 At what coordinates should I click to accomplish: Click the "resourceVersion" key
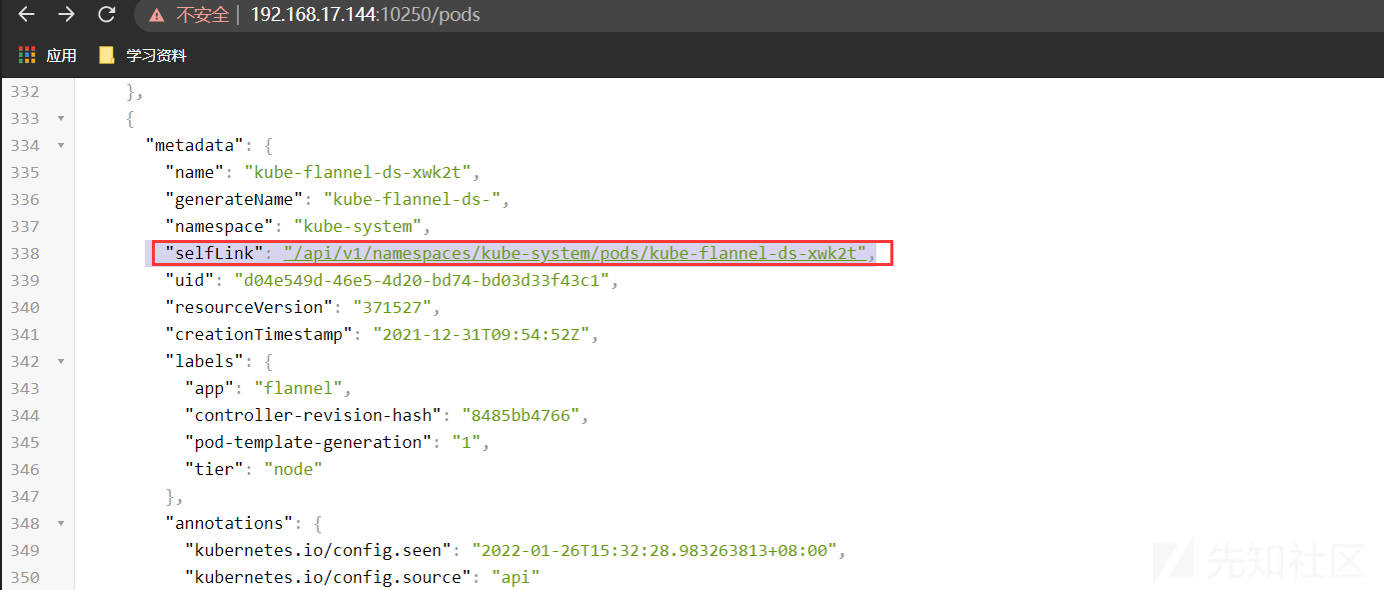pyautogui.click(x=249, y=307)
